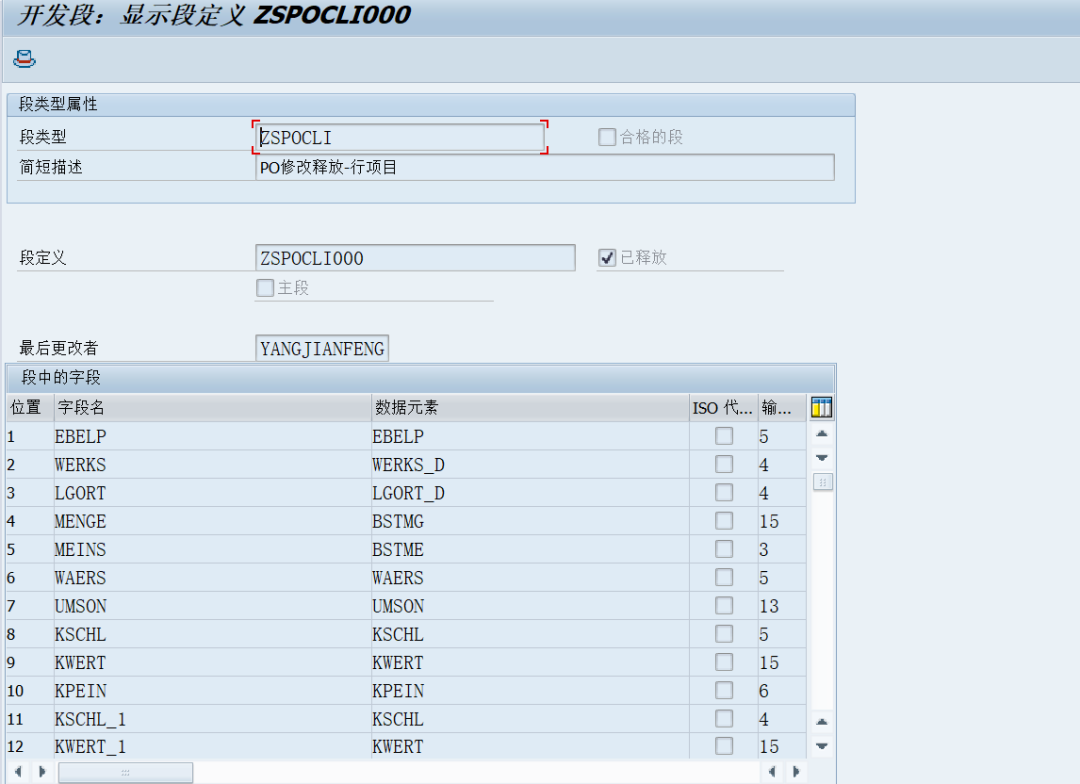Click the horizontal scrollbar thumb

[x=125, y=772]
